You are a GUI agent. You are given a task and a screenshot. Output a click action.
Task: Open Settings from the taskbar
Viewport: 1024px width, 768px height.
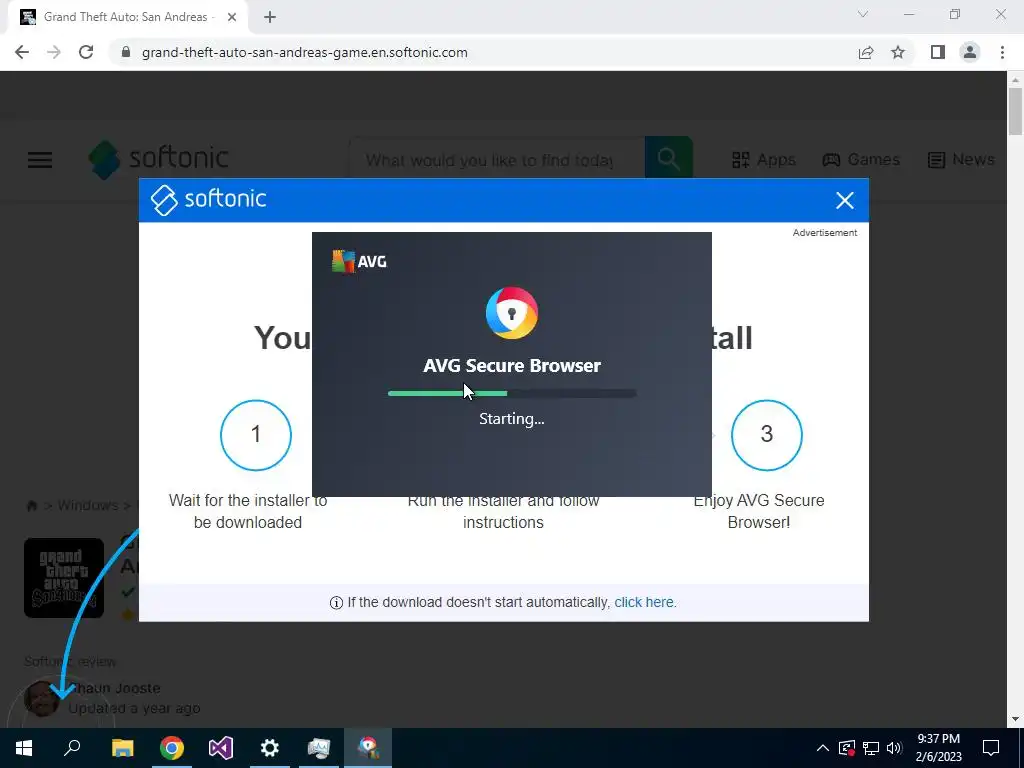click(270, 748)
